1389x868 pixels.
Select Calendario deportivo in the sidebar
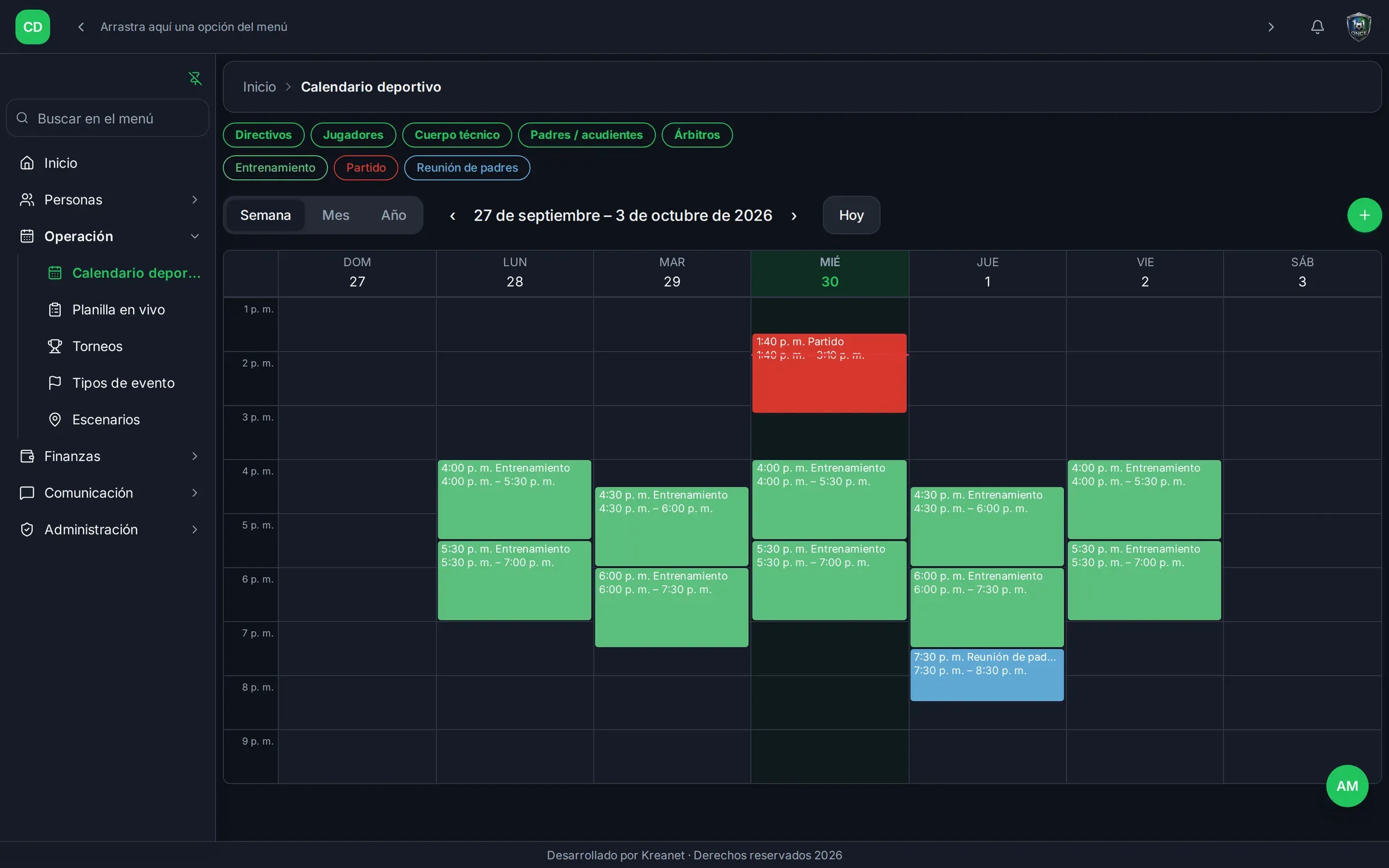124,273
